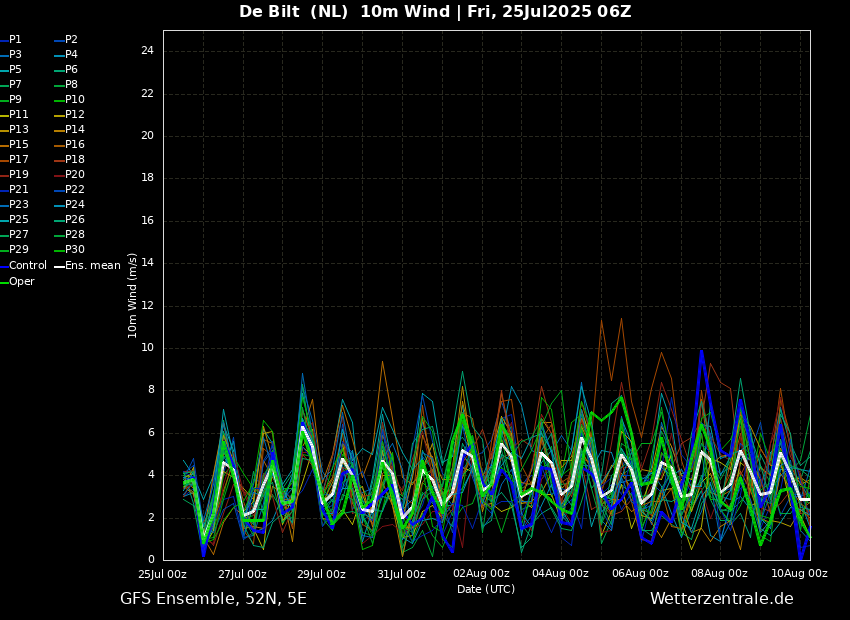Click the 25Jul 00z date axis label
This screenshot has width=850, height=620.
[162, 574]
